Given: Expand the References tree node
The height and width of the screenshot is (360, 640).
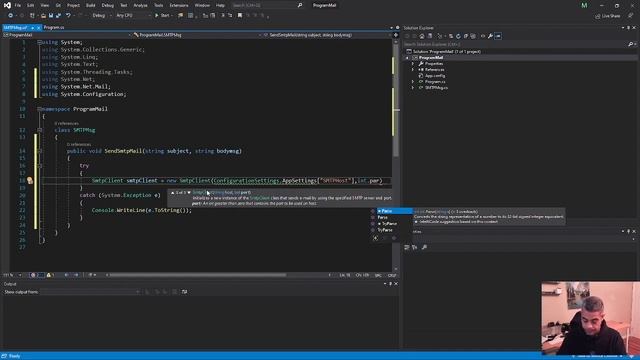Looking at the screenshot, I should point(413,70).
